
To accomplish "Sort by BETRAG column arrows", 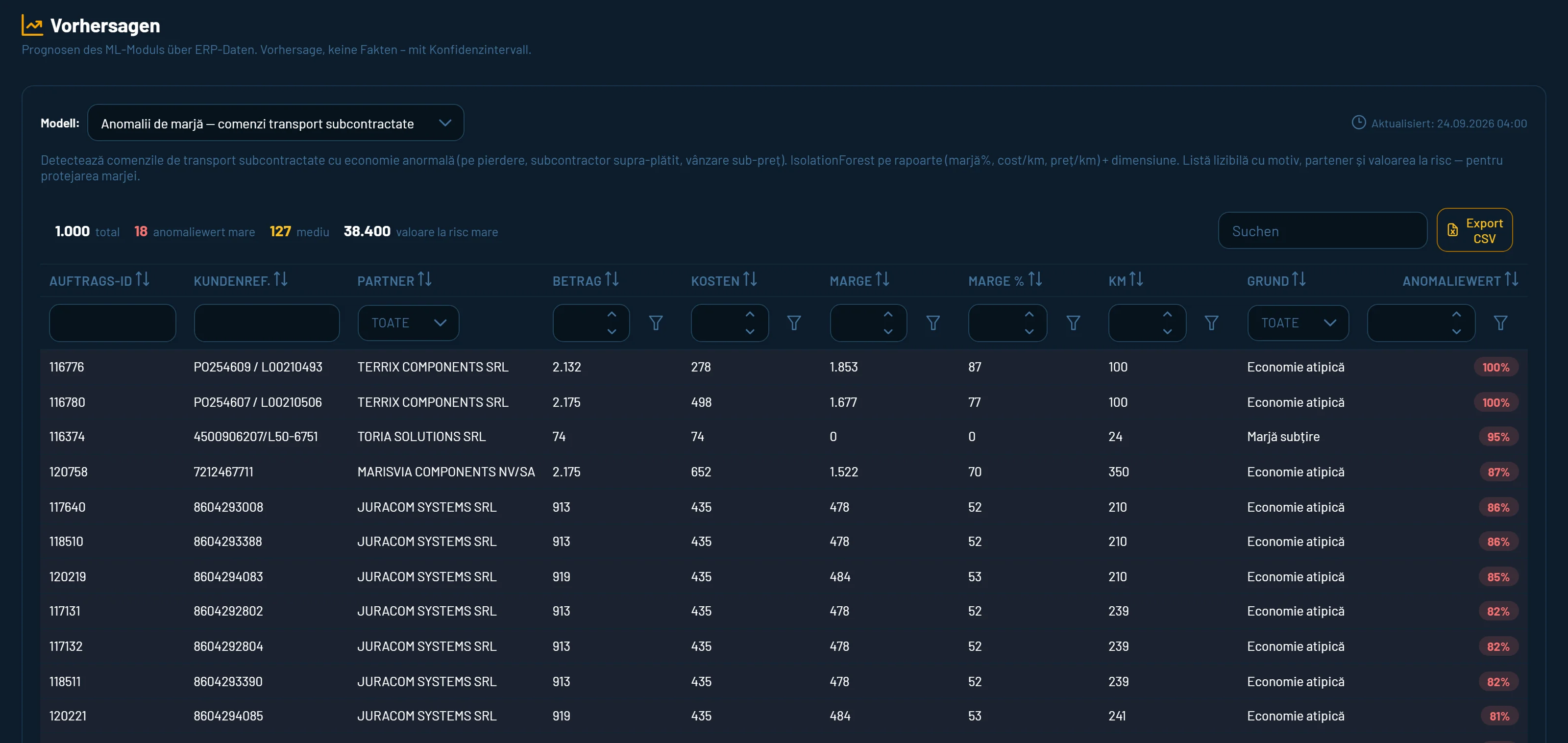I will coord(612,279).
